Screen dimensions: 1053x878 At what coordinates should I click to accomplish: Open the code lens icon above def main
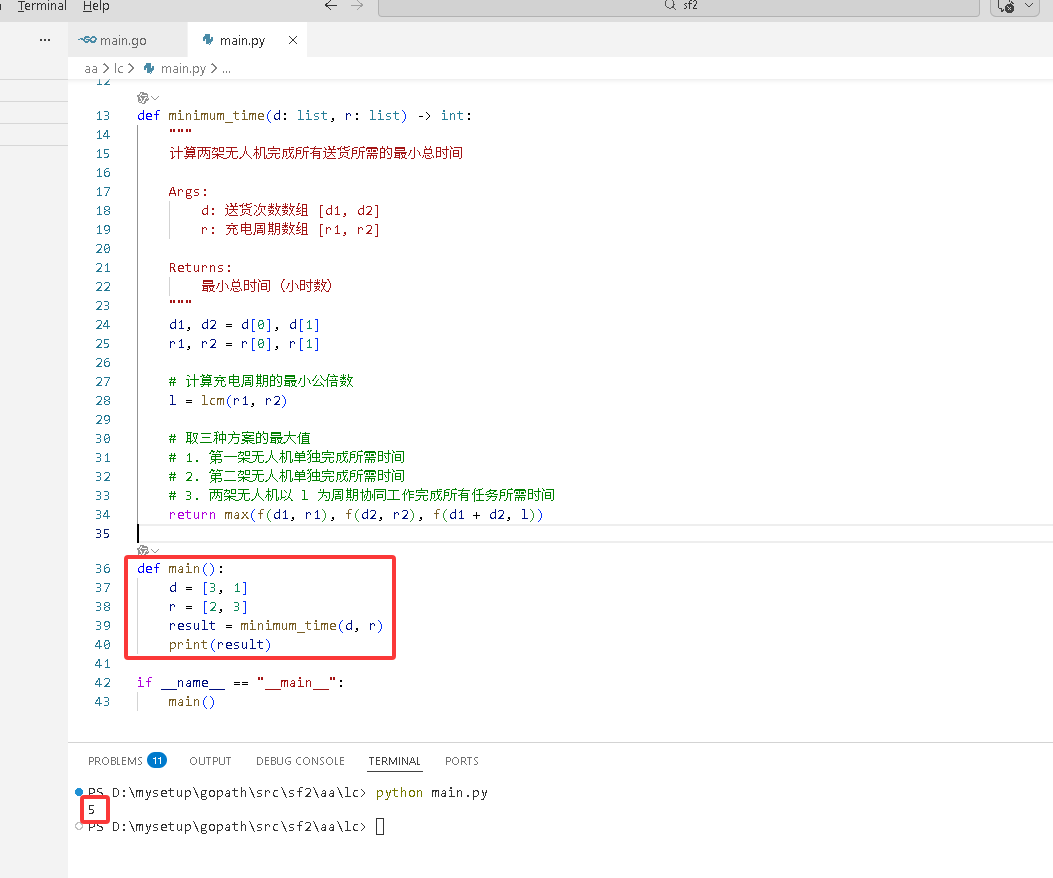[142, 550]
